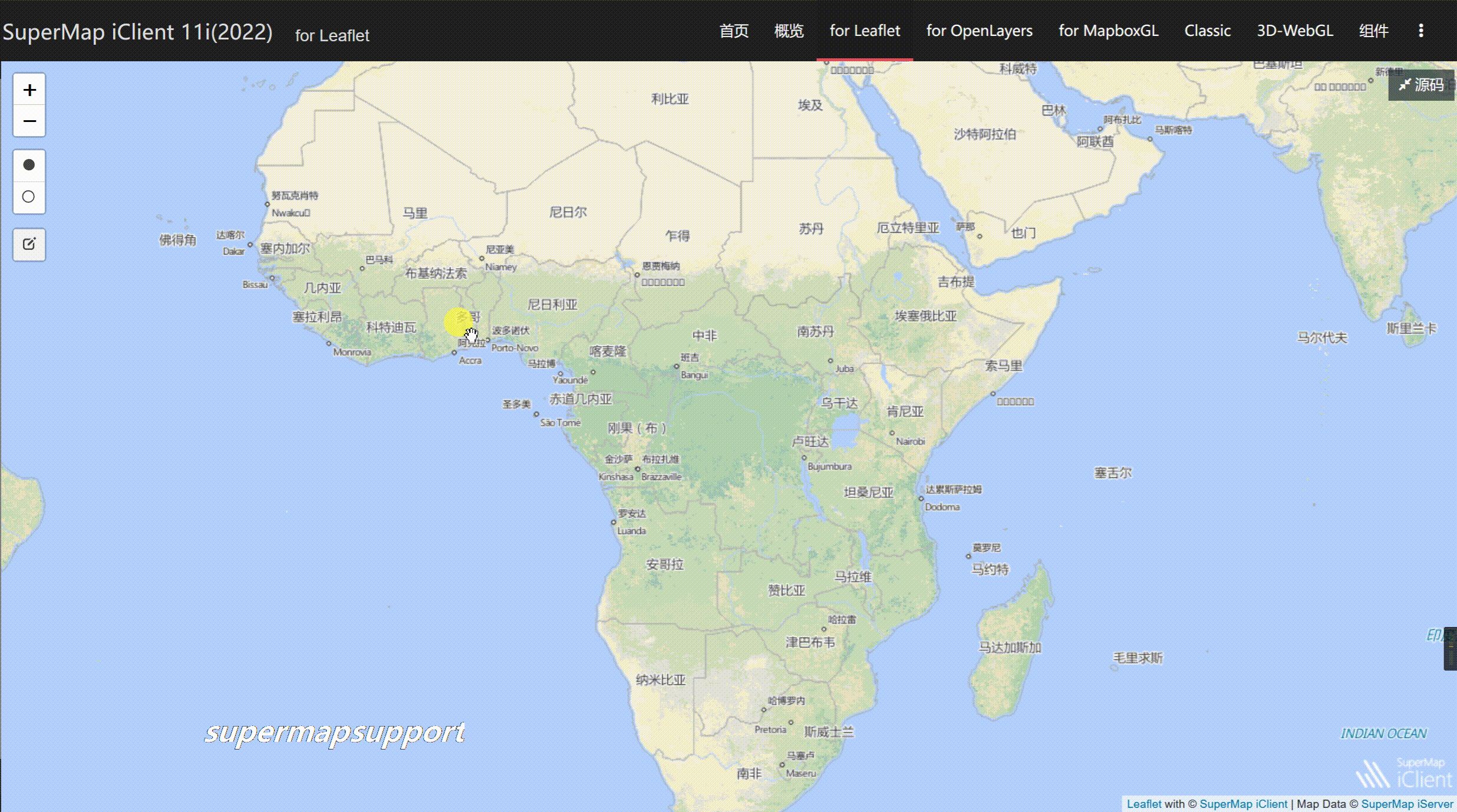The width and height of the screenshot is (1457, 812).
Task: Open the 组件 components menu
Action: coord(1373,31)
